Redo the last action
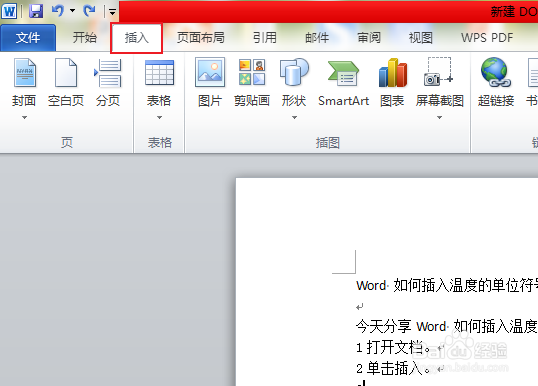Screen dimensions: 538x386 click(x=89, y=11)
